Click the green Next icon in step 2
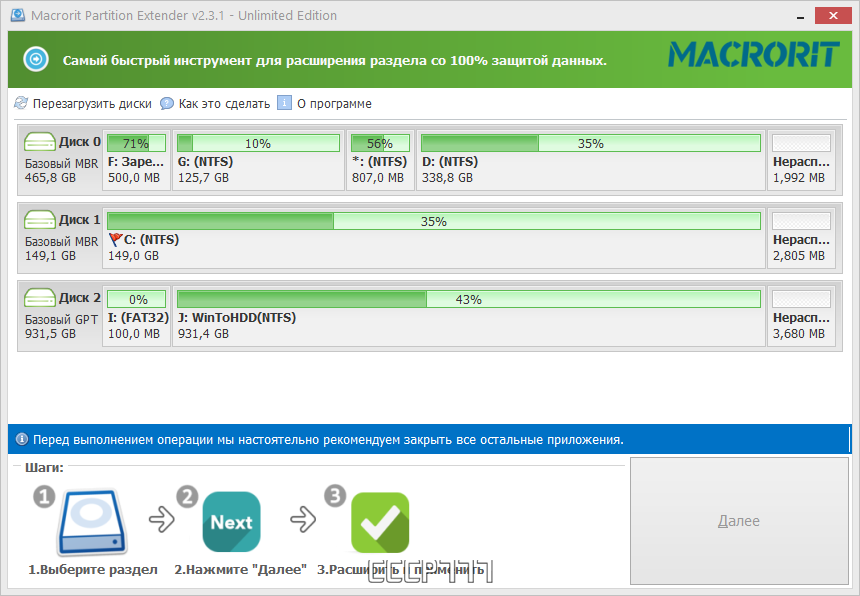Screen dimensions: 860x596 coord(231,520)
